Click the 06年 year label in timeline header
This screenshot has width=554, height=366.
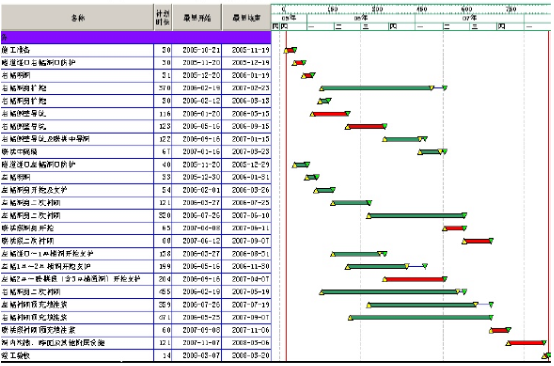click(x=361, y=18)
